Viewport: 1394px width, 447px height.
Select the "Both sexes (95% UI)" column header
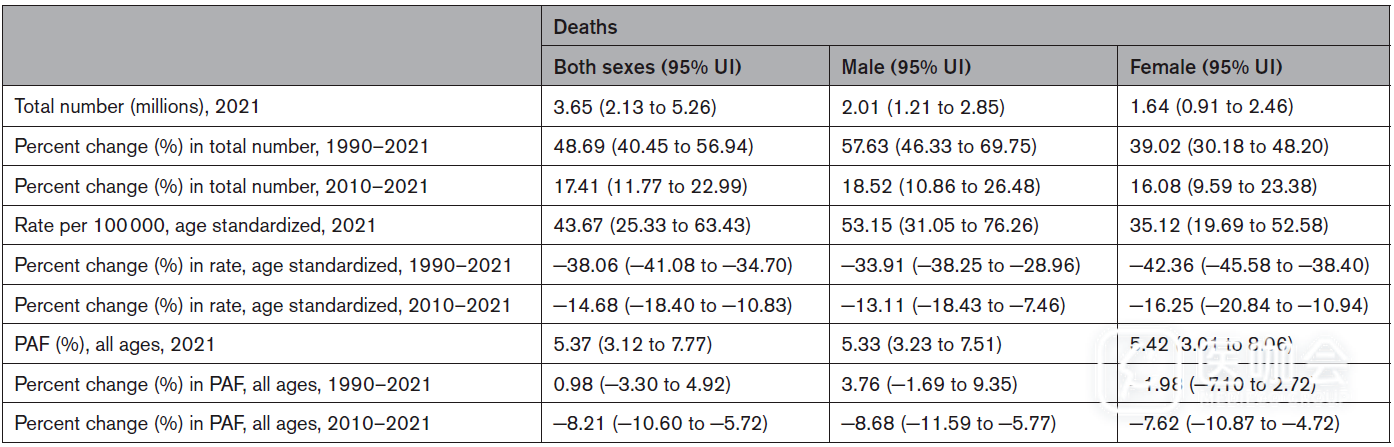pos(647,68)
